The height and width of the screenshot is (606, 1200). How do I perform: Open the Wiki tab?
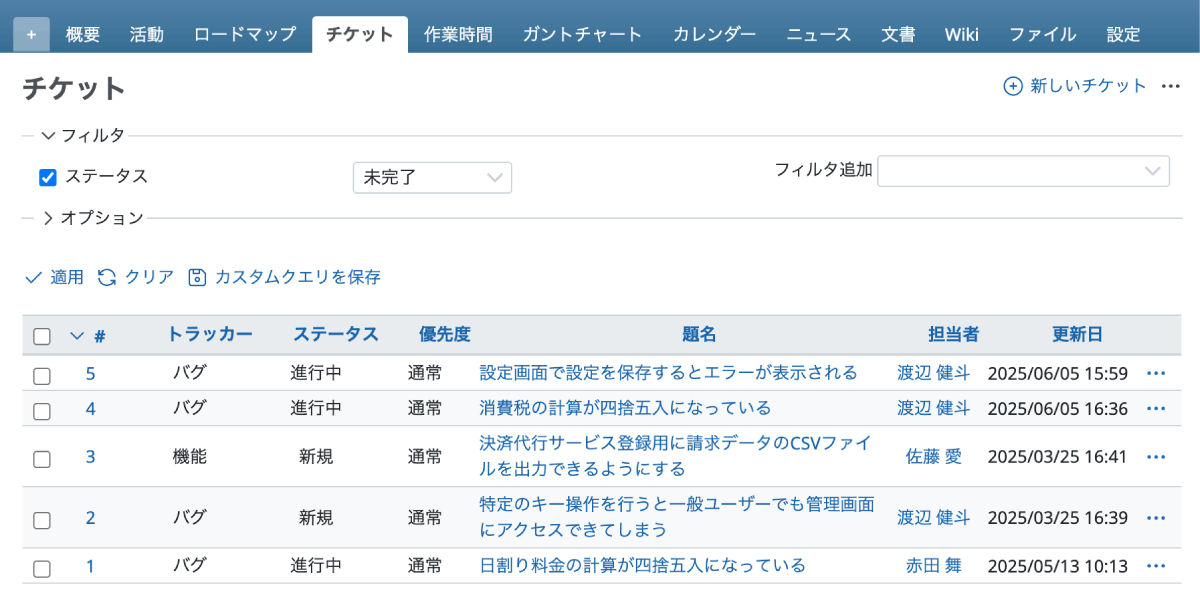(961, 35)
